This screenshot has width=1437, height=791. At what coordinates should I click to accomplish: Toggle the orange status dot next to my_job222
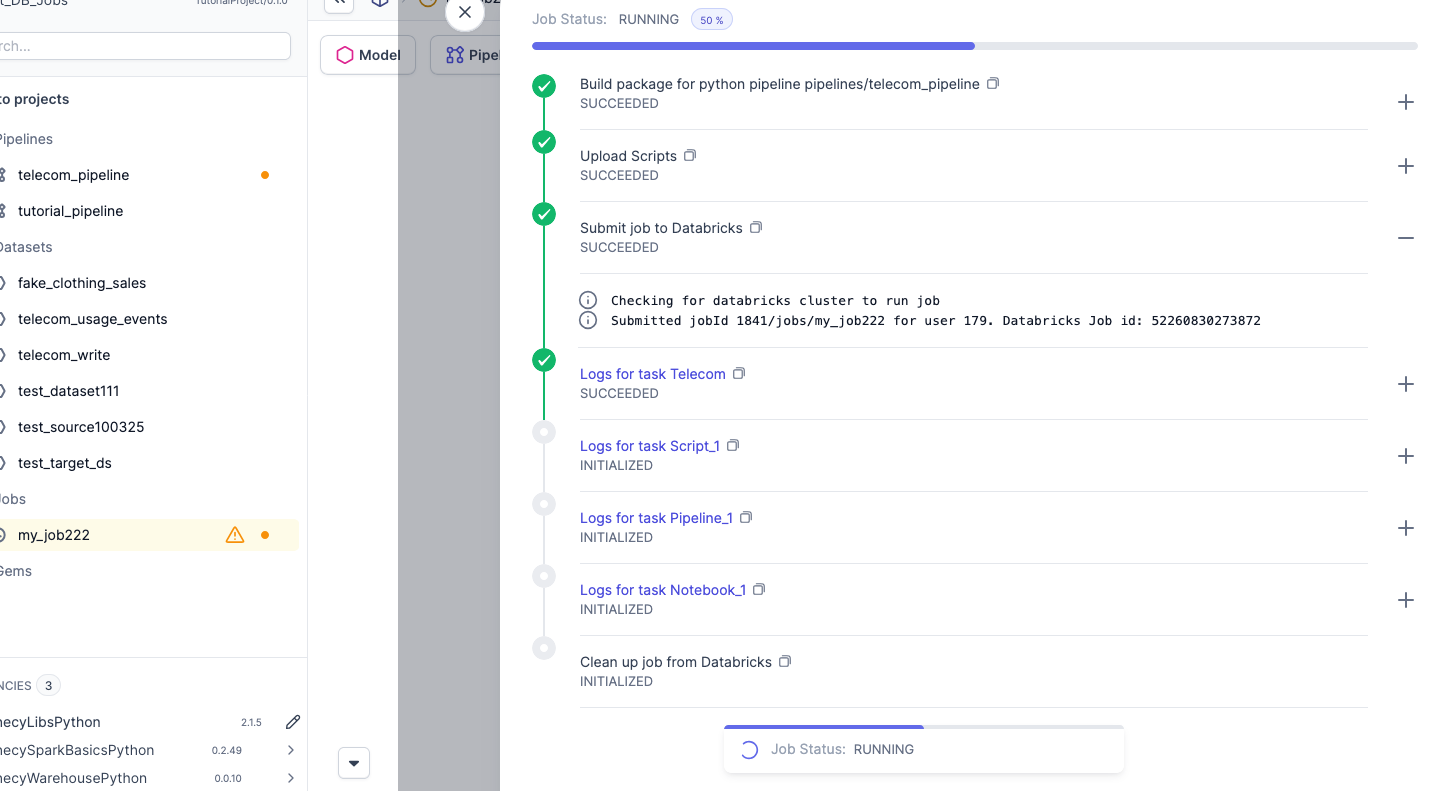pos(264,534)
